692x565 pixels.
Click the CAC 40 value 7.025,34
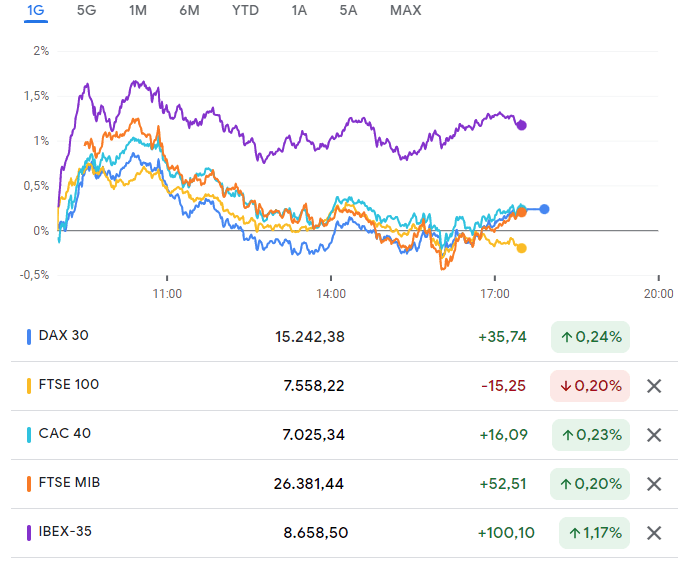coord(314,435)
